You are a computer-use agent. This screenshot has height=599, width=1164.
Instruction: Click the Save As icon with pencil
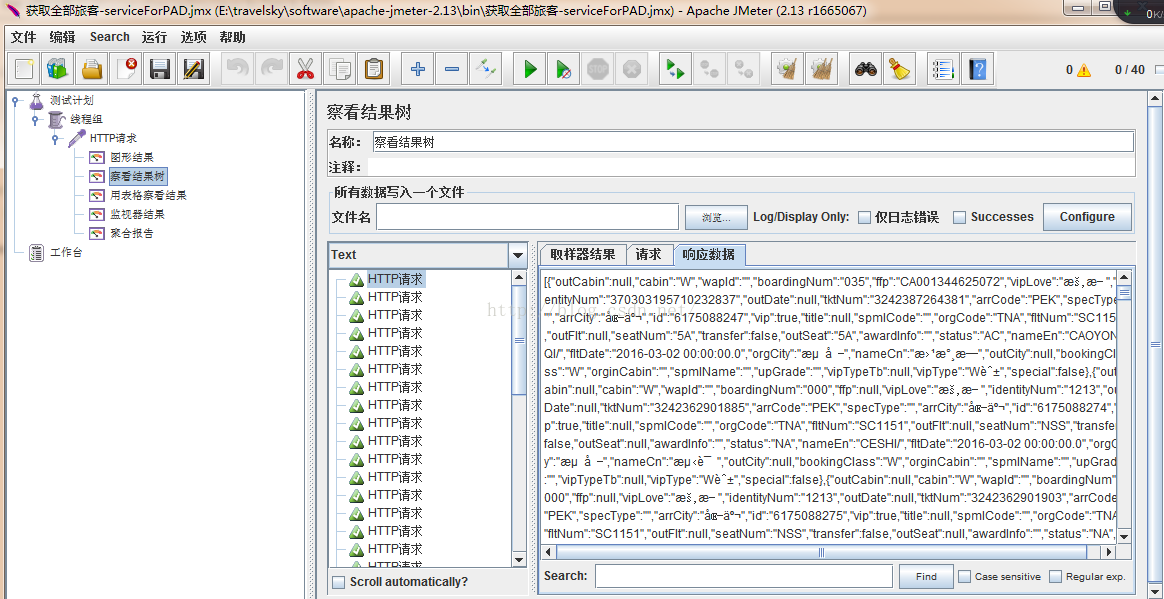click(194, 69)
